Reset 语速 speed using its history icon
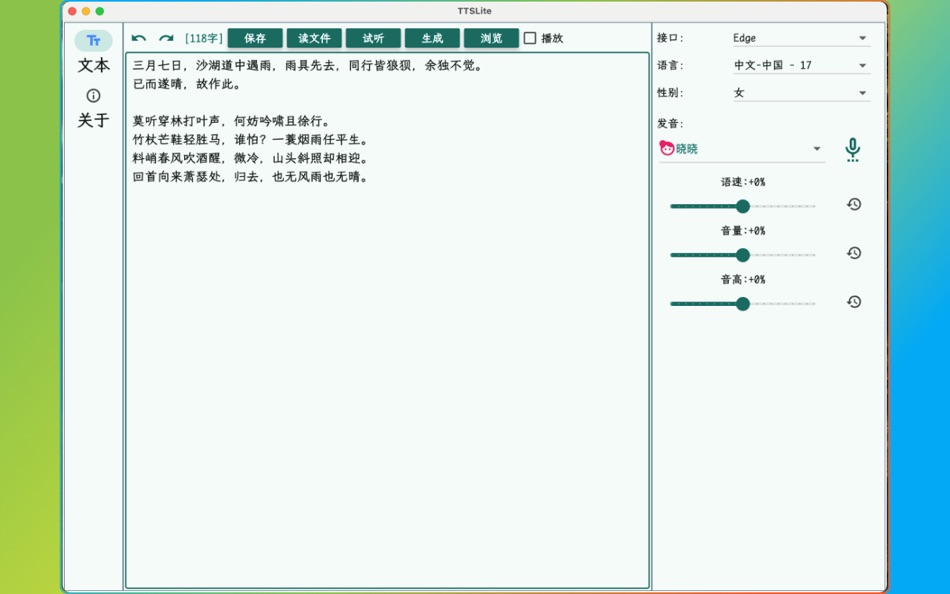This screenshot has height=594, width=950. (853, 204)
